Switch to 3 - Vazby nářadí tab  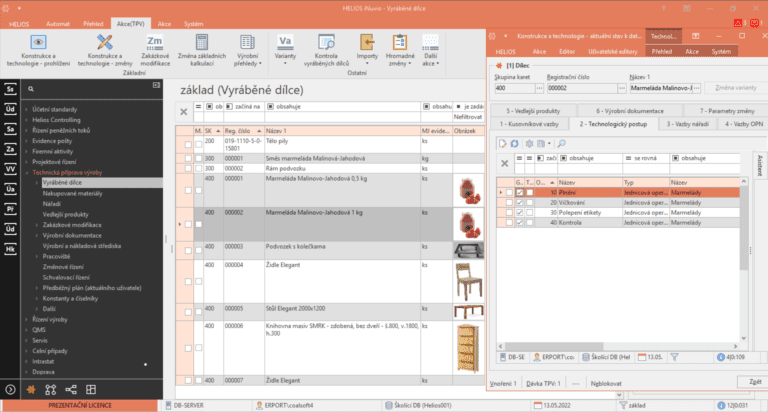coord(688,124)
